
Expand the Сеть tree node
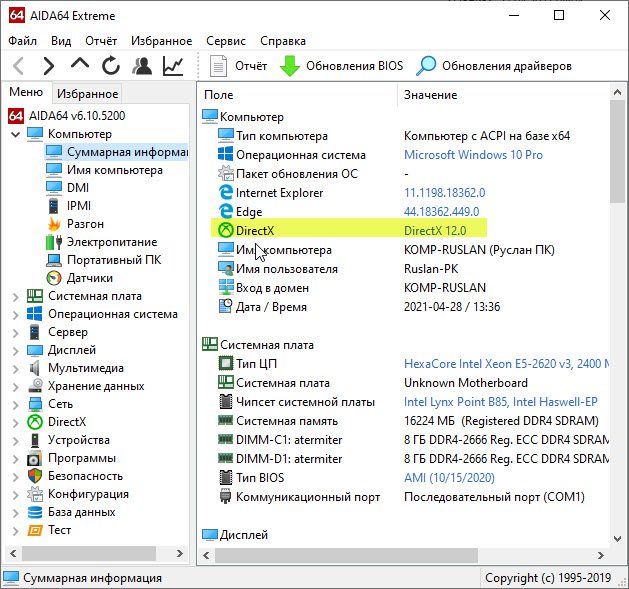[15, 404]
